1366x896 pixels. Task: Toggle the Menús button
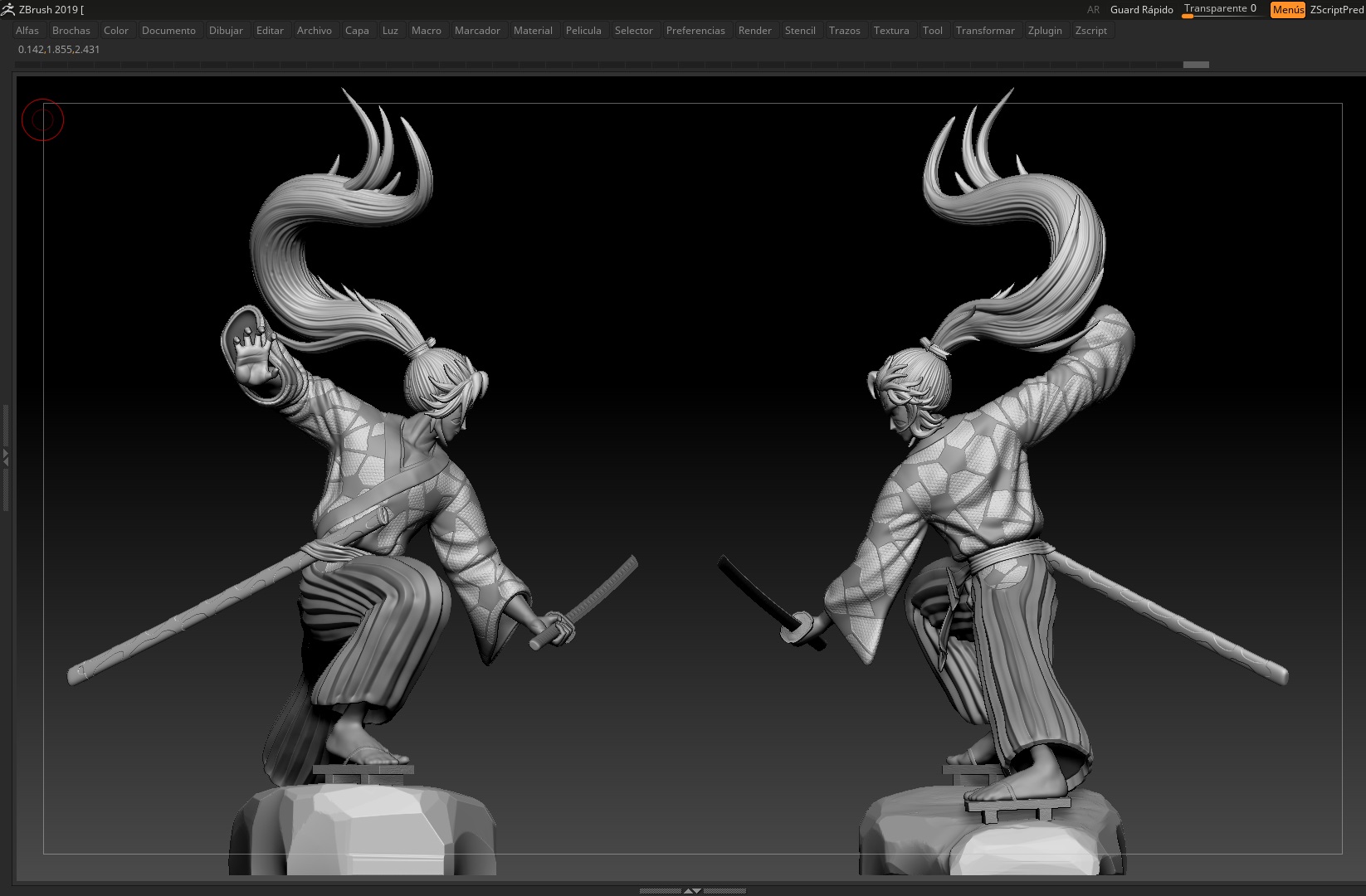pyautogui.click(x=1288, y=10)
